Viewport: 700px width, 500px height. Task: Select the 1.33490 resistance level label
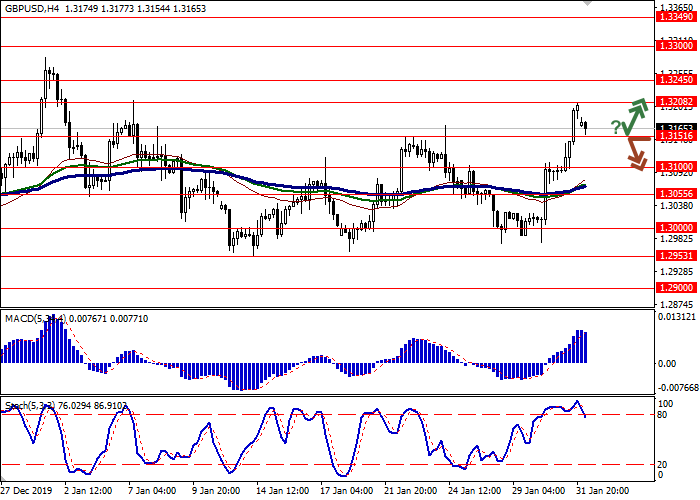point(675,17)
